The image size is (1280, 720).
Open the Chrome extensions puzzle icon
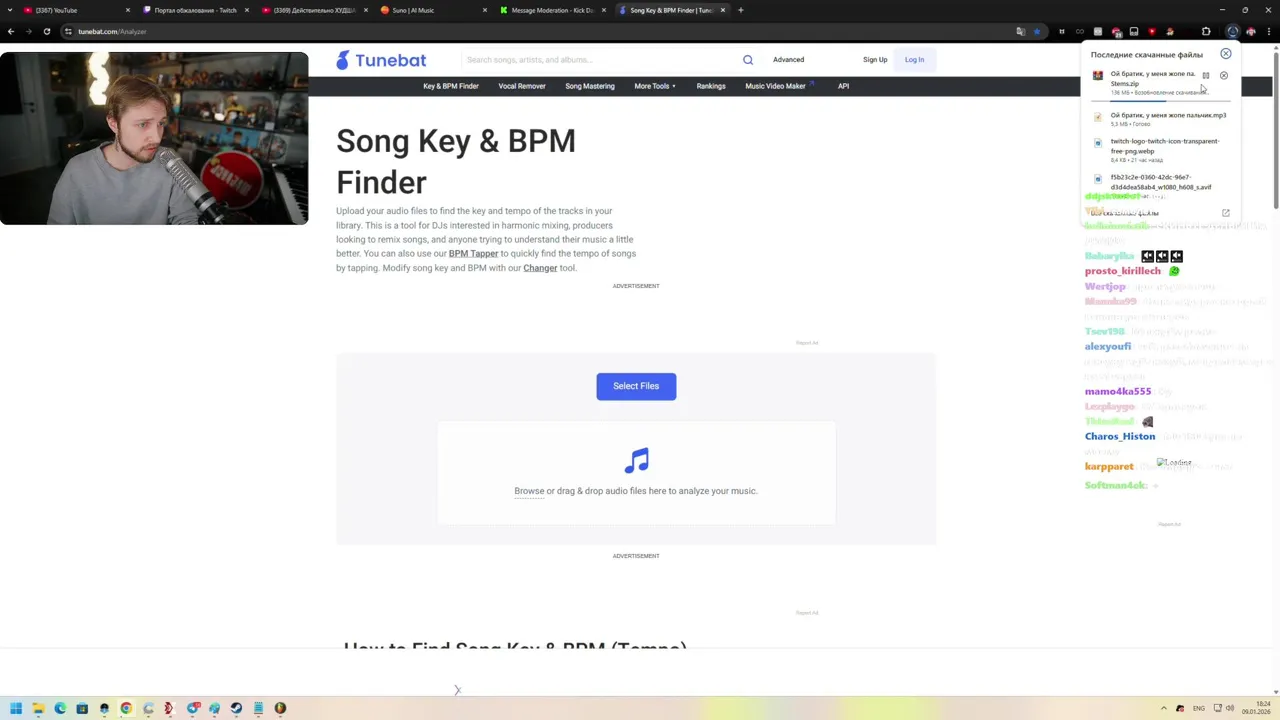pyautogui.click(x=1205, y=31)
